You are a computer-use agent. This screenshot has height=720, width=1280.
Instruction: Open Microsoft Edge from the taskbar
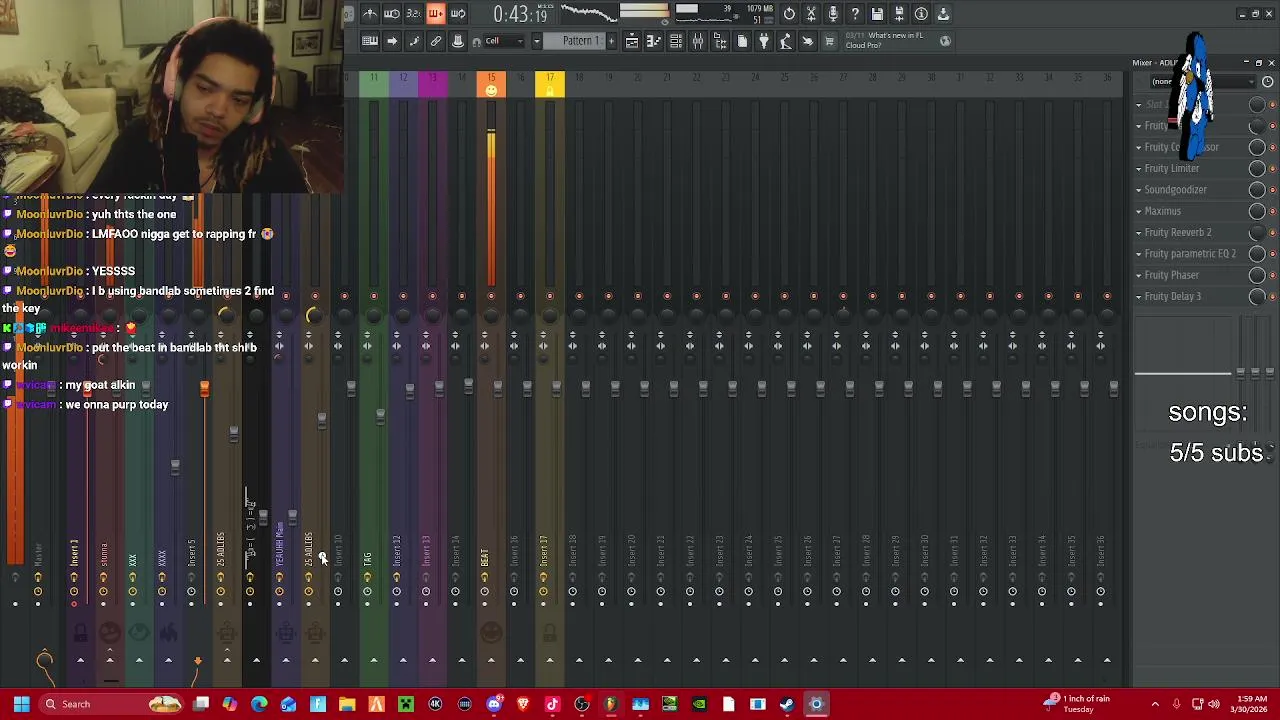tap(259, 704)
